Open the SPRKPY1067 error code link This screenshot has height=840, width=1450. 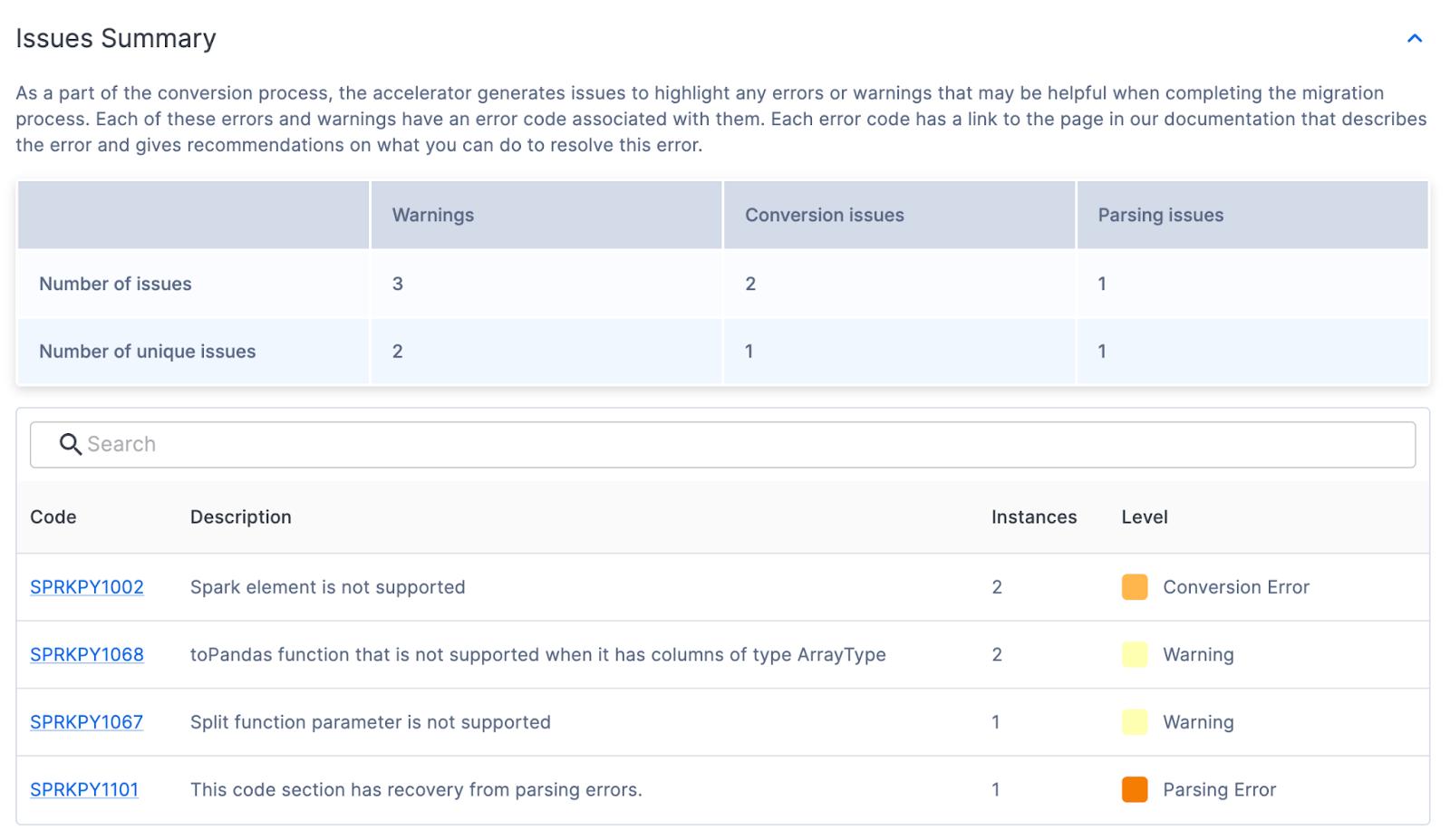click(x=87, y=722)
